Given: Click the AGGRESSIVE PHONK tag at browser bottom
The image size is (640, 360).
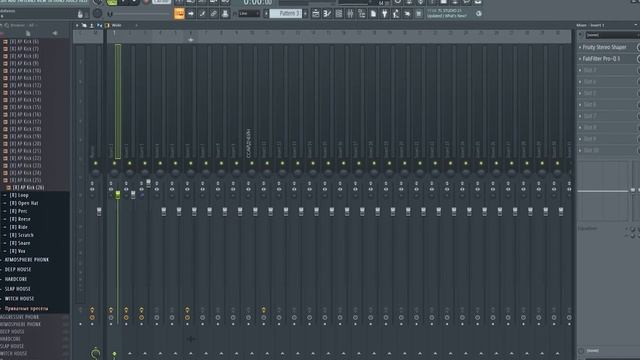Looking at the screenshot, I should (x=20, y=317).
